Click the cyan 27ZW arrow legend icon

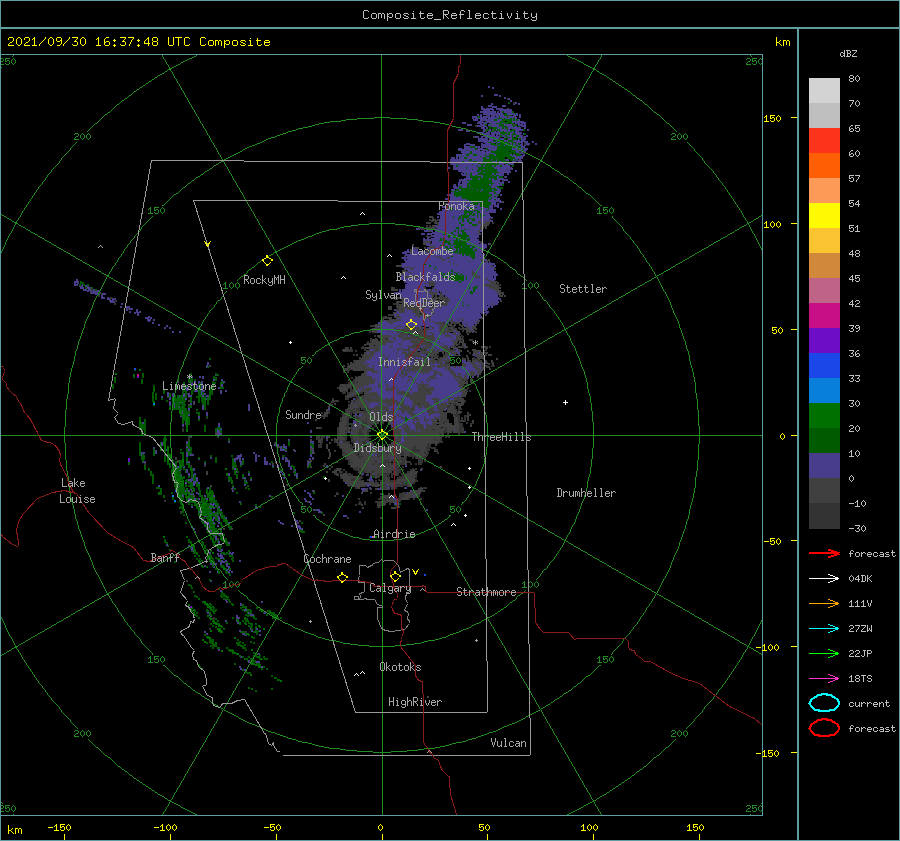824,629
